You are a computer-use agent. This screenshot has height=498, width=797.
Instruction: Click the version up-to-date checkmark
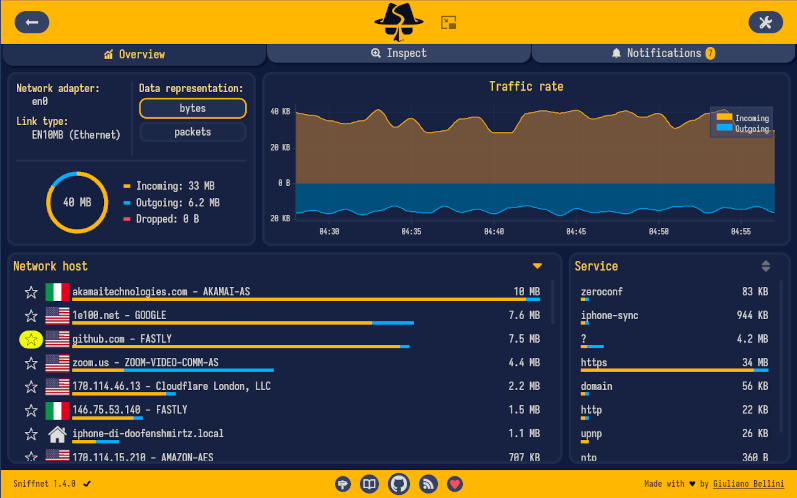tap(87, 483)
